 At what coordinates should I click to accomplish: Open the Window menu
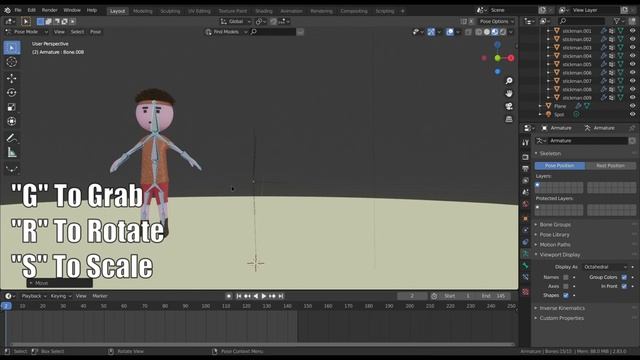[72, 10]
